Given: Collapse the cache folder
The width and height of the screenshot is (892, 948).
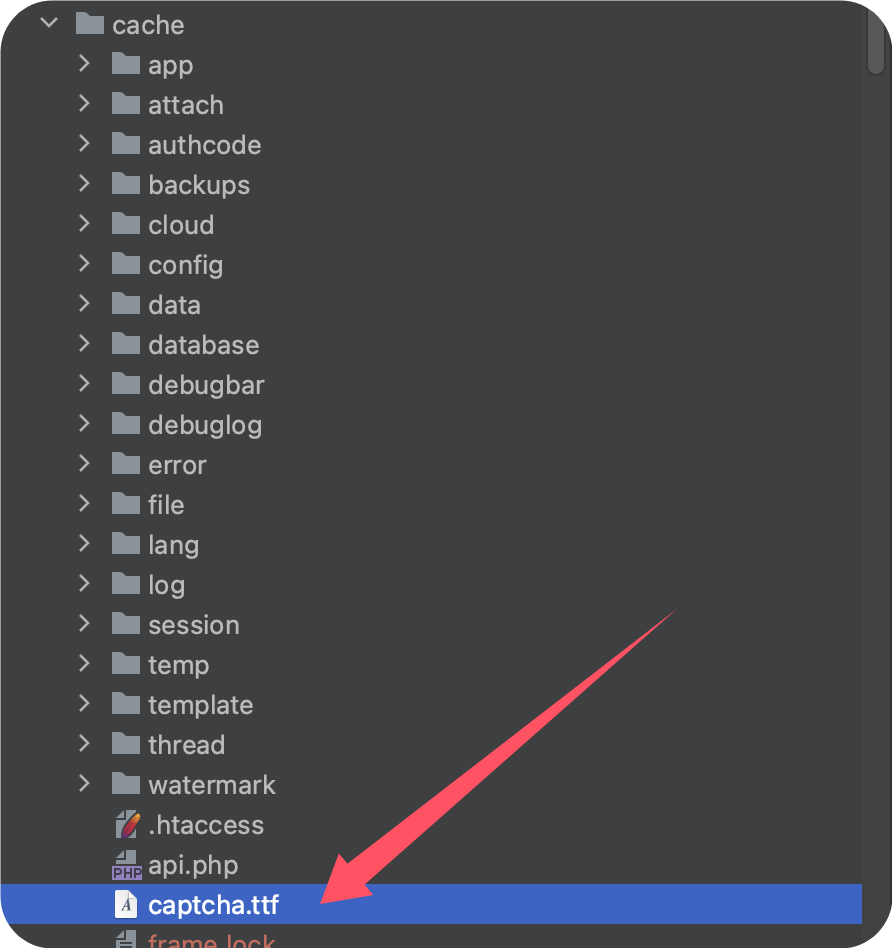Looking at the screenshot, I should pos(49,24).
